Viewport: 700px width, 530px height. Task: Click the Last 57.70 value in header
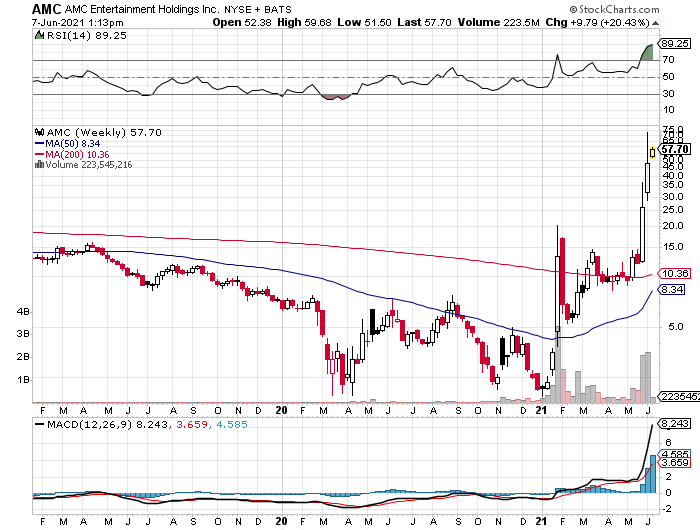424,22
